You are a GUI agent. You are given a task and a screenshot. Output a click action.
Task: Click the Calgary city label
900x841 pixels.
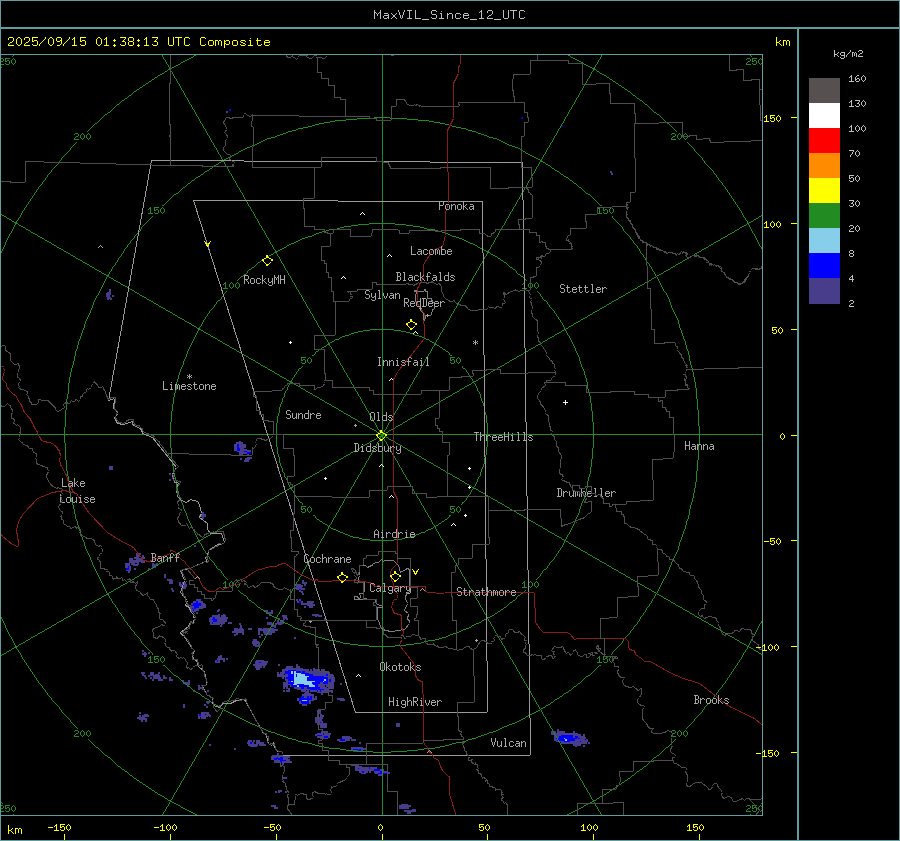pos(390,588)
